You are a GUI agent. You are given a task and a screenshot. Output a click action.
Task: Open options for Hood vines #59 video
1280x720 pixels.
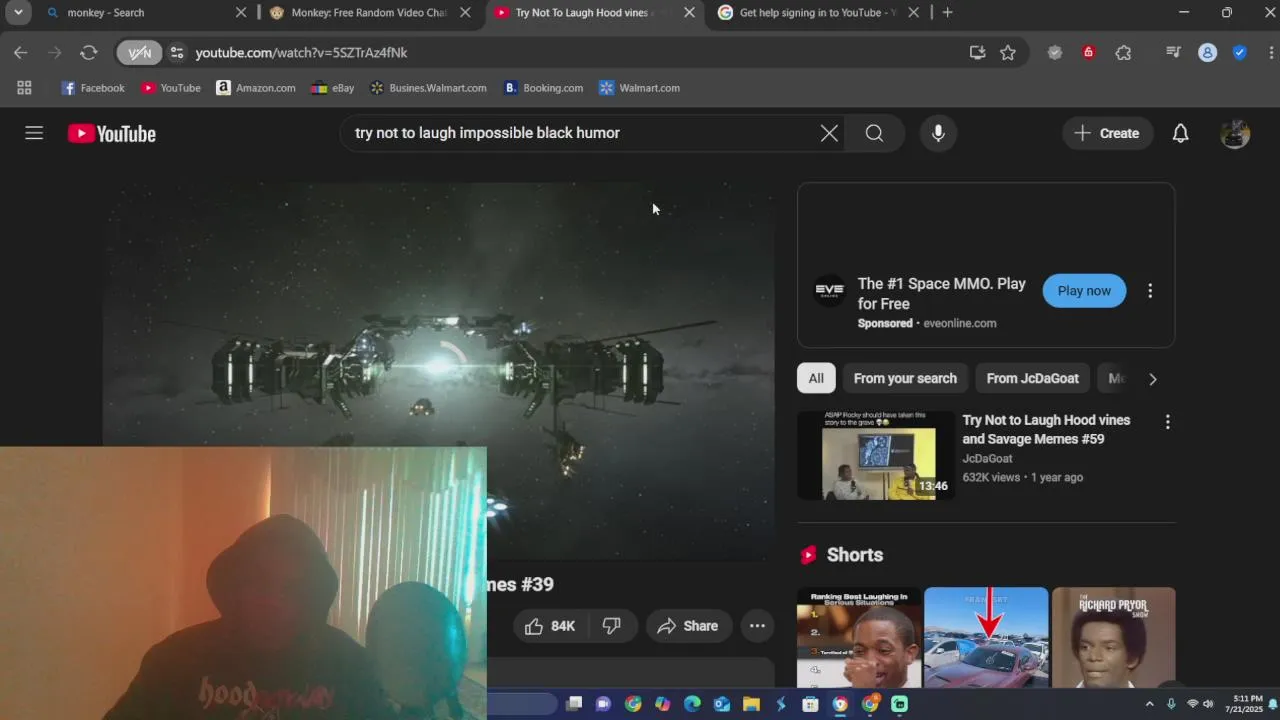point(1167,422)
